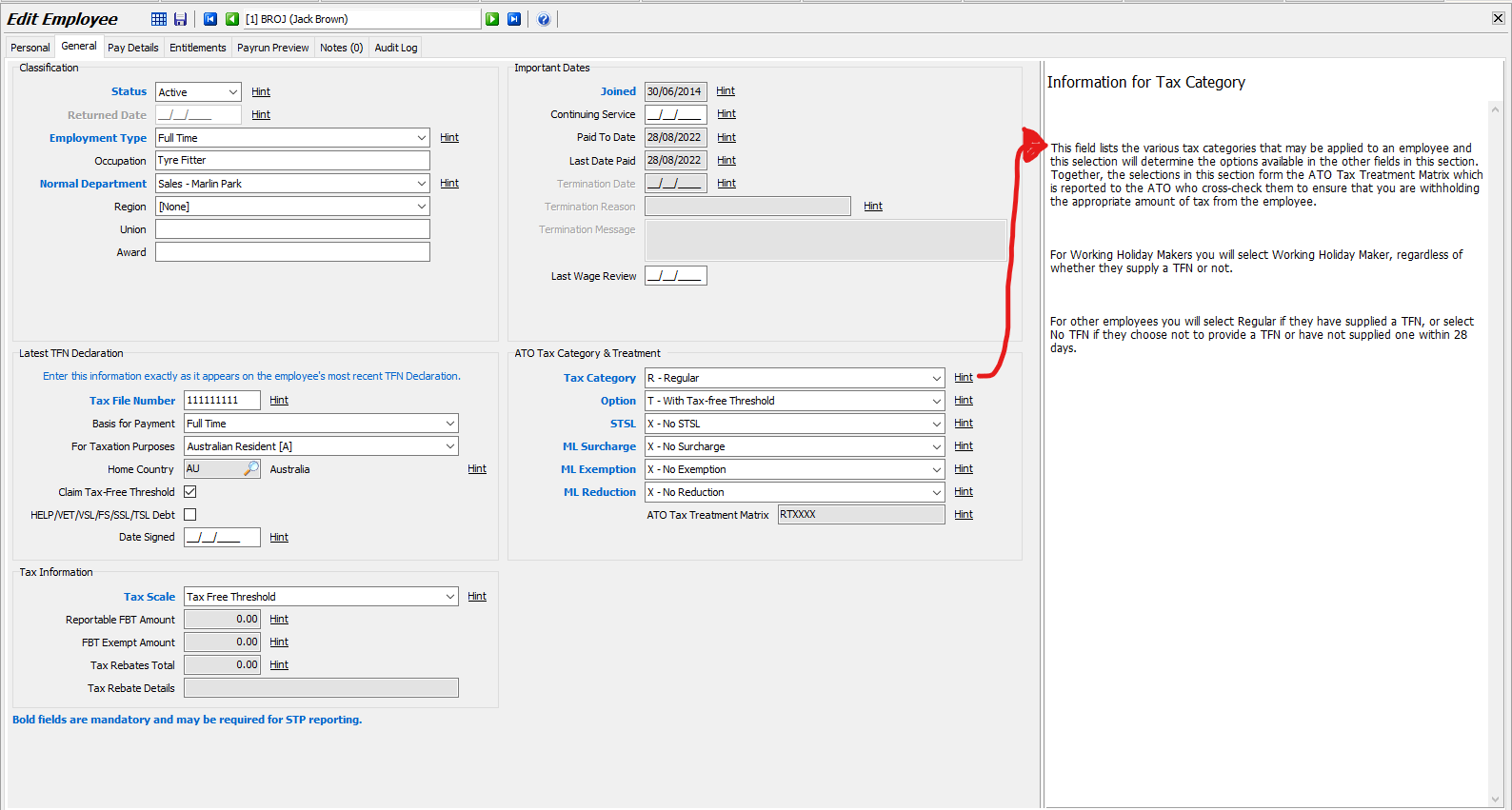Click the Last Wage Review date field
The image size is (1512, 810).
click(x=676, y=276)
